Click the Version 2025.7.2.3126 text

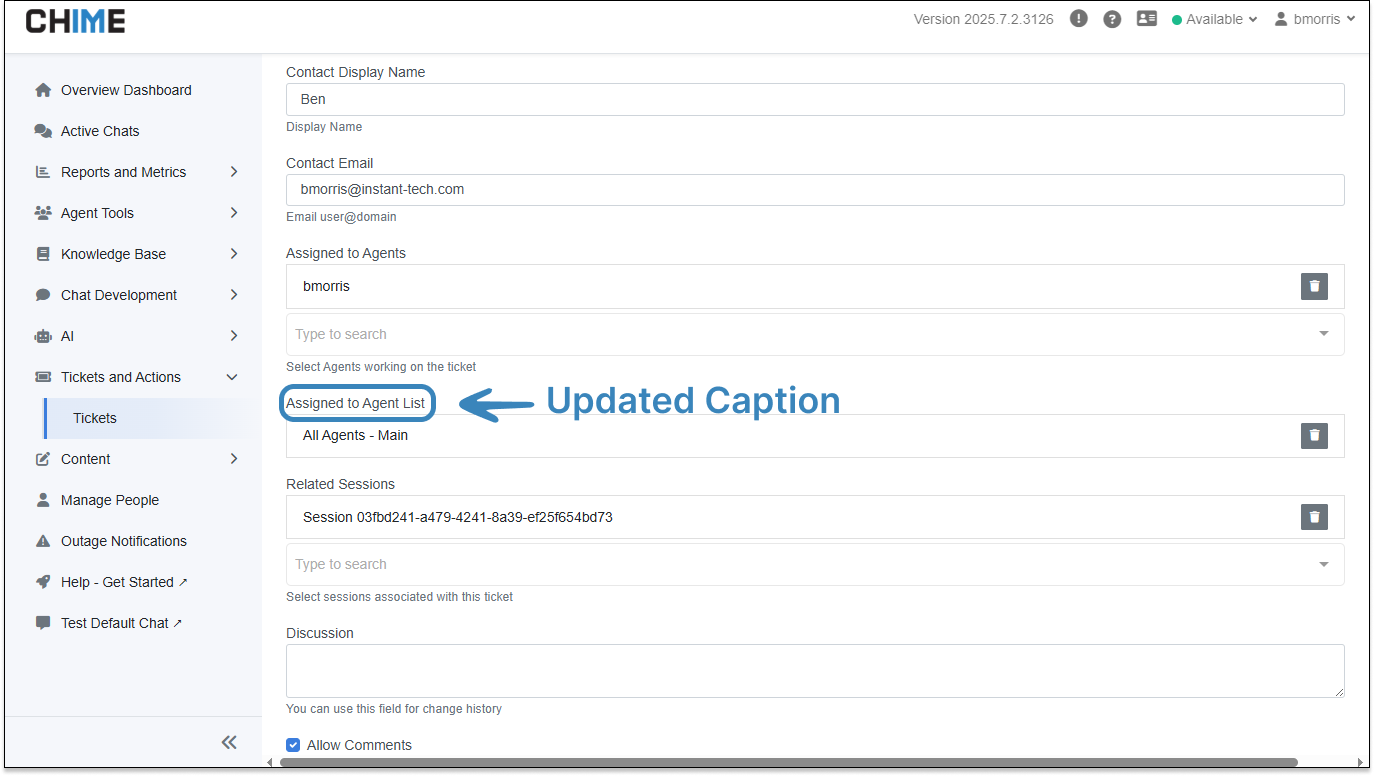pyautogui.click(x=983, y=19)
